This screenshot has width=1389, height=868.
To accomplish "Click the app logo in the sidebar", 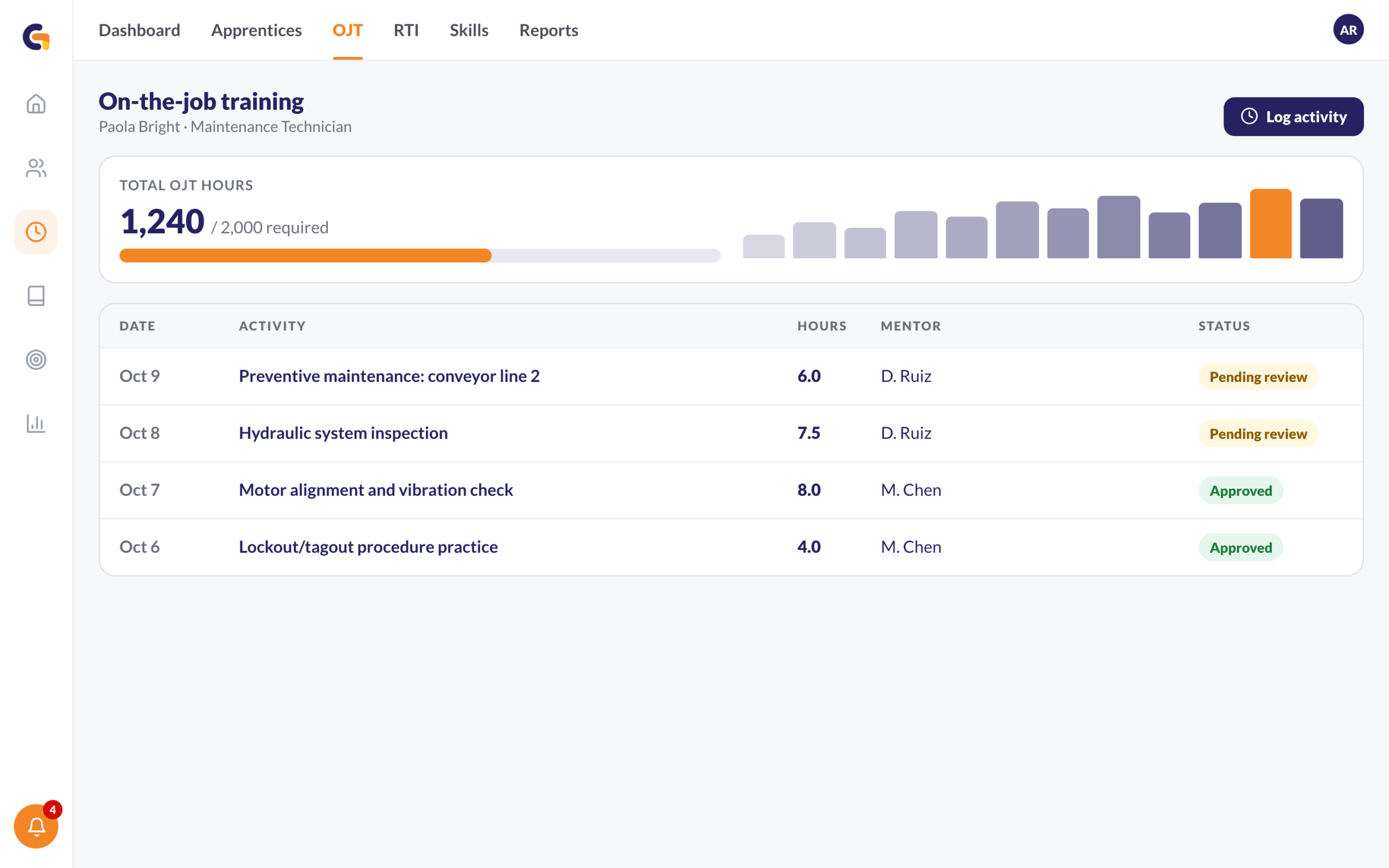I will click(36, 37).
